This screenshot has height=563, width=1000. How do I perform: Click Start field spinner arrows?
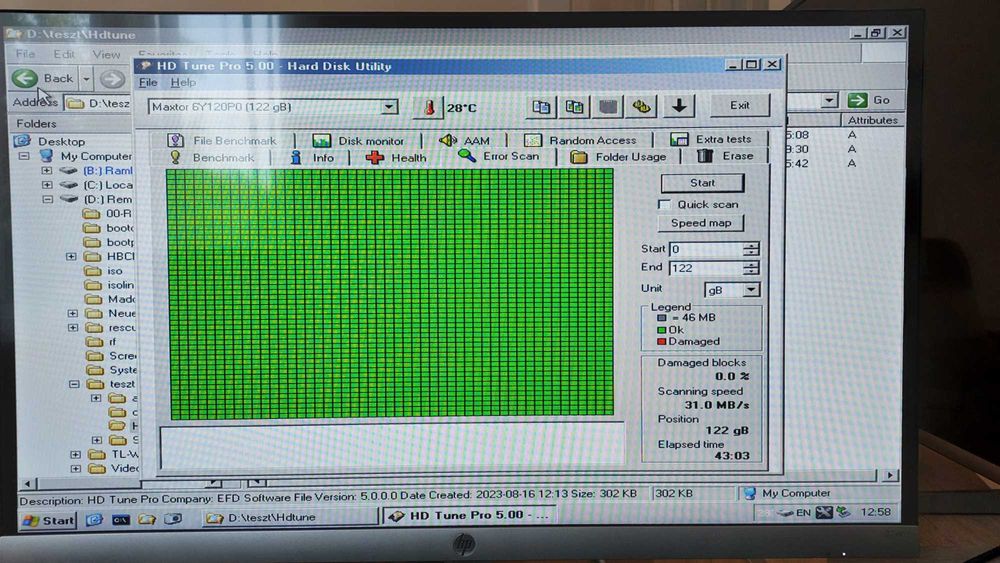751,249
